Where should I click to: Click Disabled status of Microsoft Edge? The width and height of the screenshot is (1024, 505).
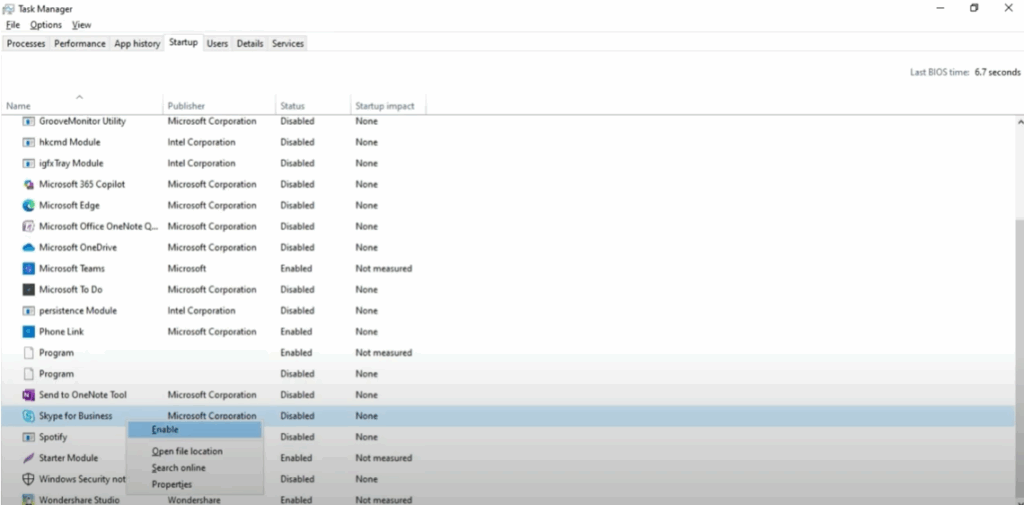[297, 205]
